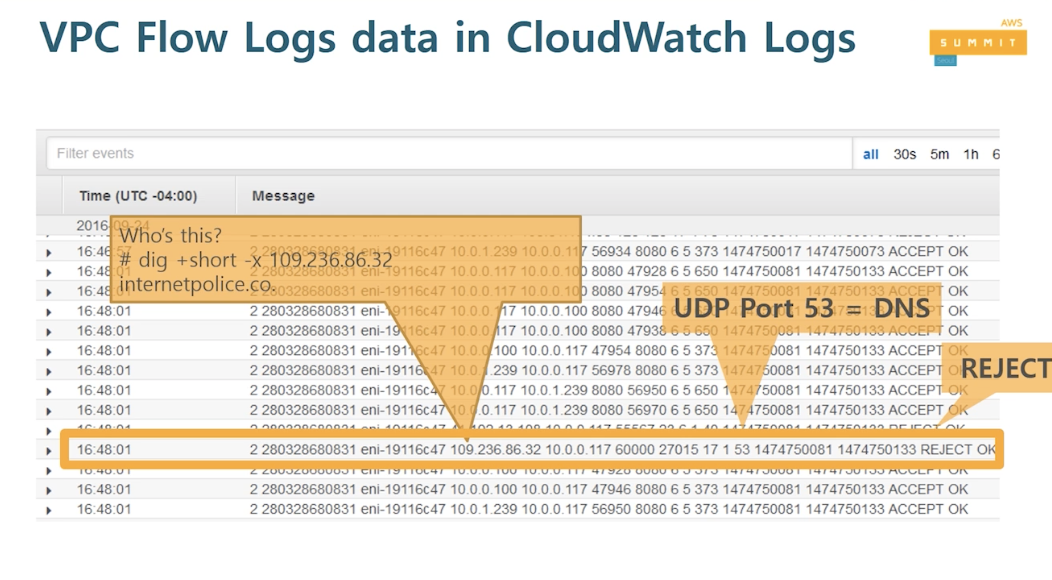This screenshot has width=1052, height=580.
Task: Click the timestamp of the 47946 8080 row
Action: coord(104,489)
